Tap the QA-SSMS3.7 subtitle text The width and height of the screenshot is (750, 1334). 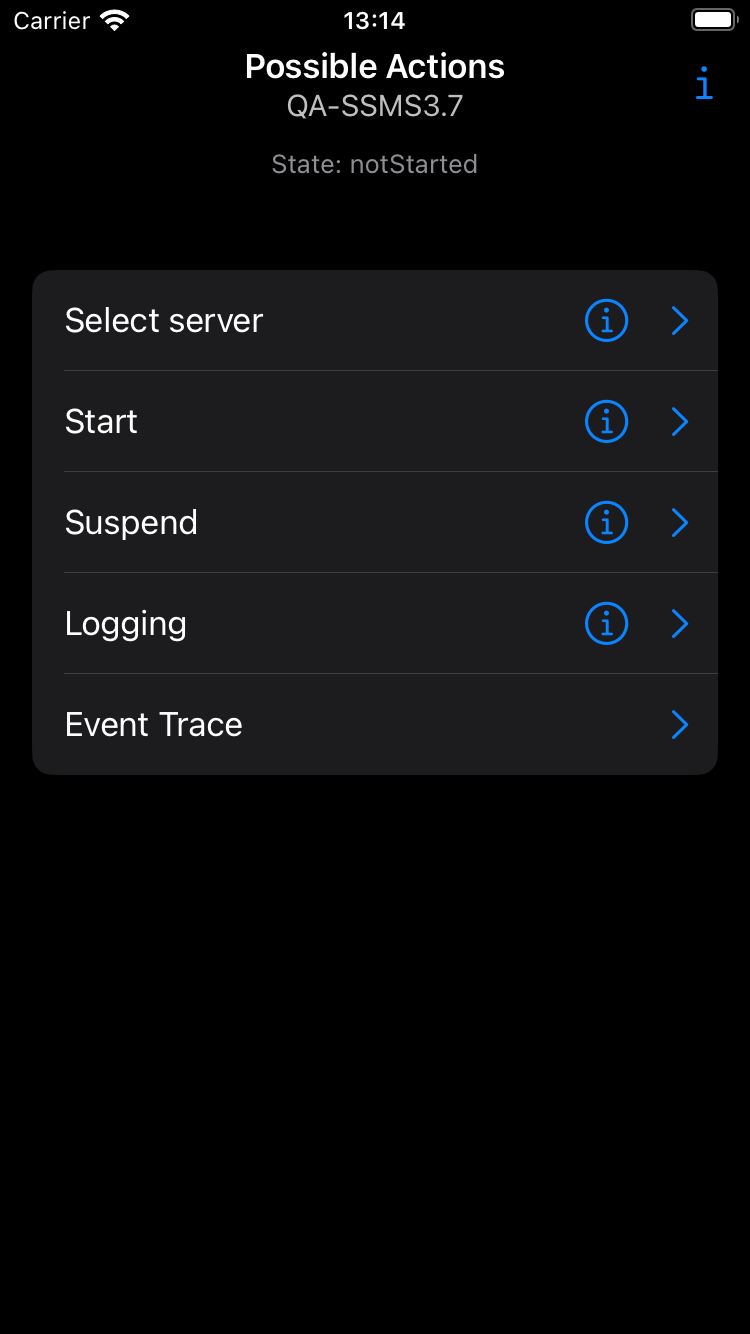point(375,106)
